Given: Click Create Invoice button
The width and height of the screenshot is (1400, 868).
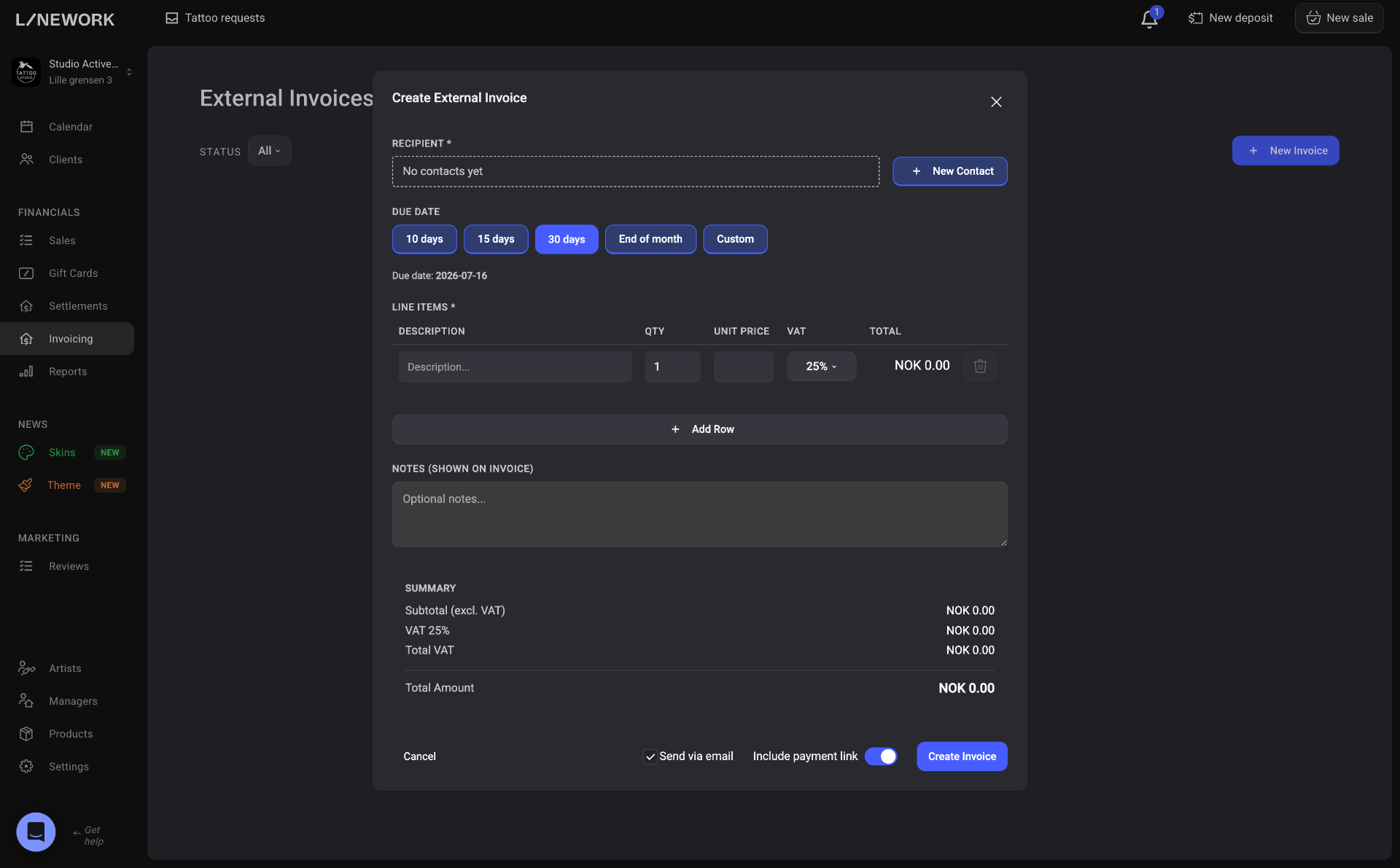Looking at the screenshot, I should (x=962, y=756).
